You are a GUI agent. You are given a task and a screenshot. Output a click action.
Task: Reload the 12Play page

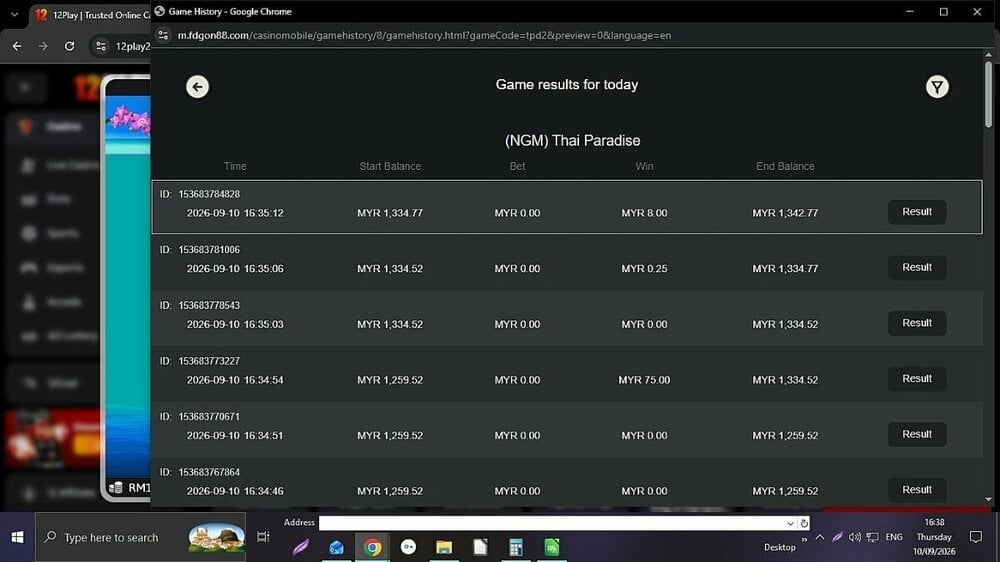[70, 46]
